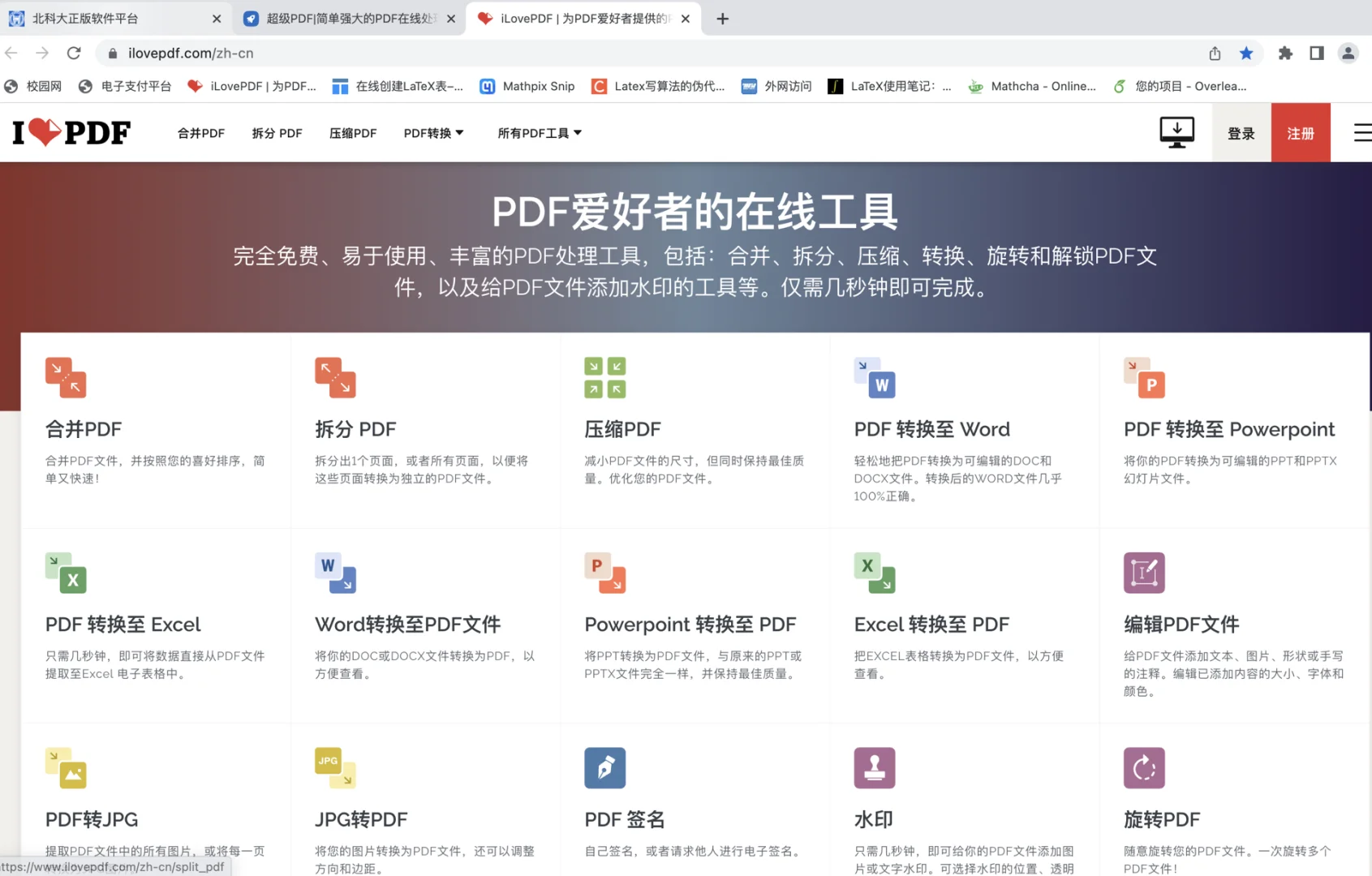Open the browser side panel icon
1372x876 pixels.
1317,53
